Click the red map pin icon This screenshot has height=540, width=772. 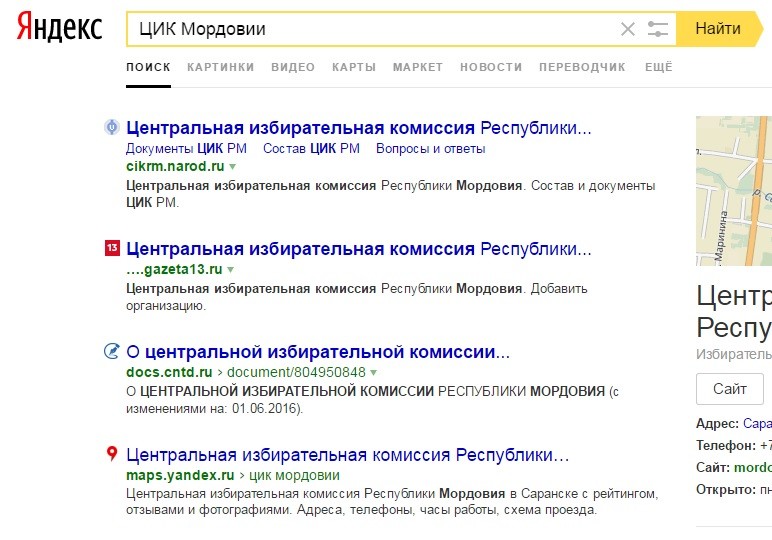click(x=112, y=453)
